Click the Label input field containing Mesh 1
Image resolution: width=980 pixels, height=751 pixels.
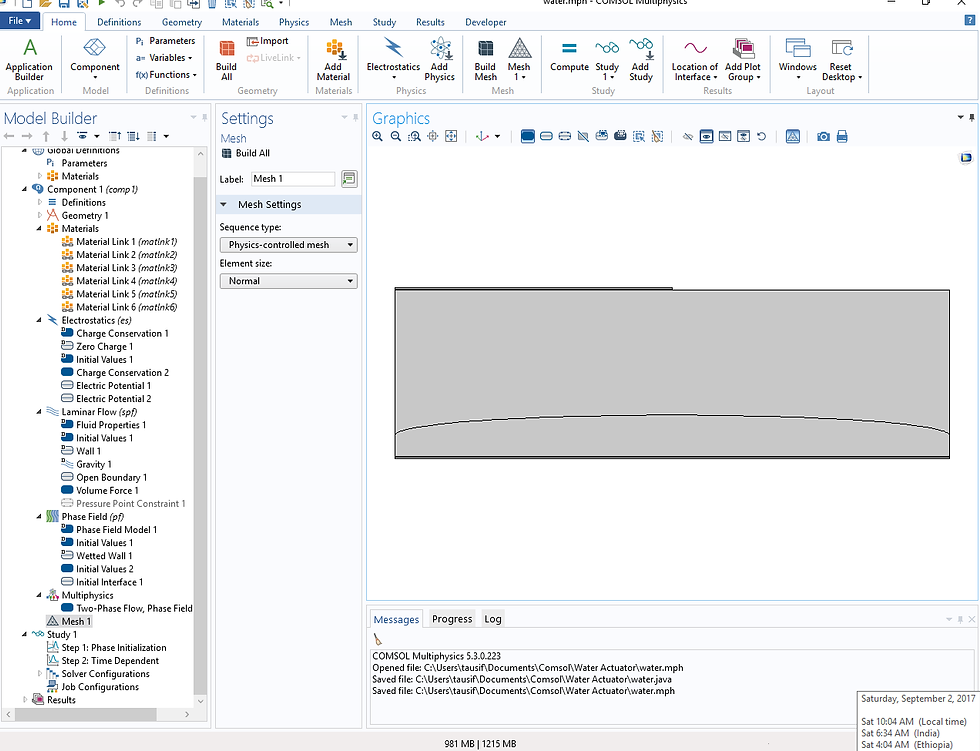tap(293, 179)
